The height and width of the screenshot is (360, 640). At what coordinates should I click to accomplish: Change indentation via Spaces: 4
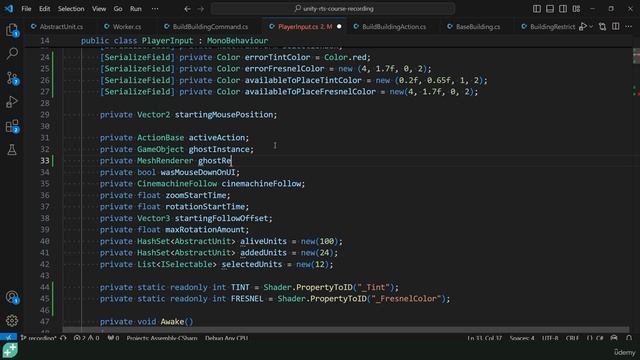pyautogui.click(x=522, y=338)
